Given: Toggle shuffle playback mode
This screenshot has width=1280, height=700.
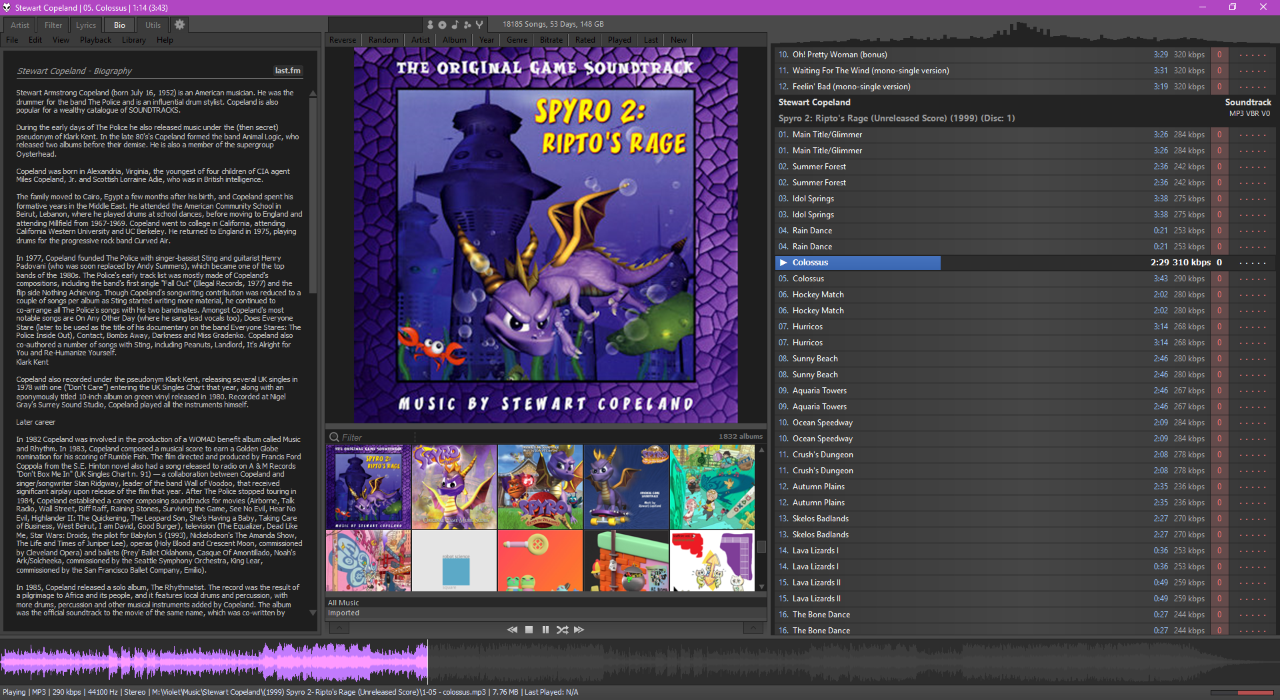Looking at the screenshot, I should pyautogui.click(x=562, y=630).
